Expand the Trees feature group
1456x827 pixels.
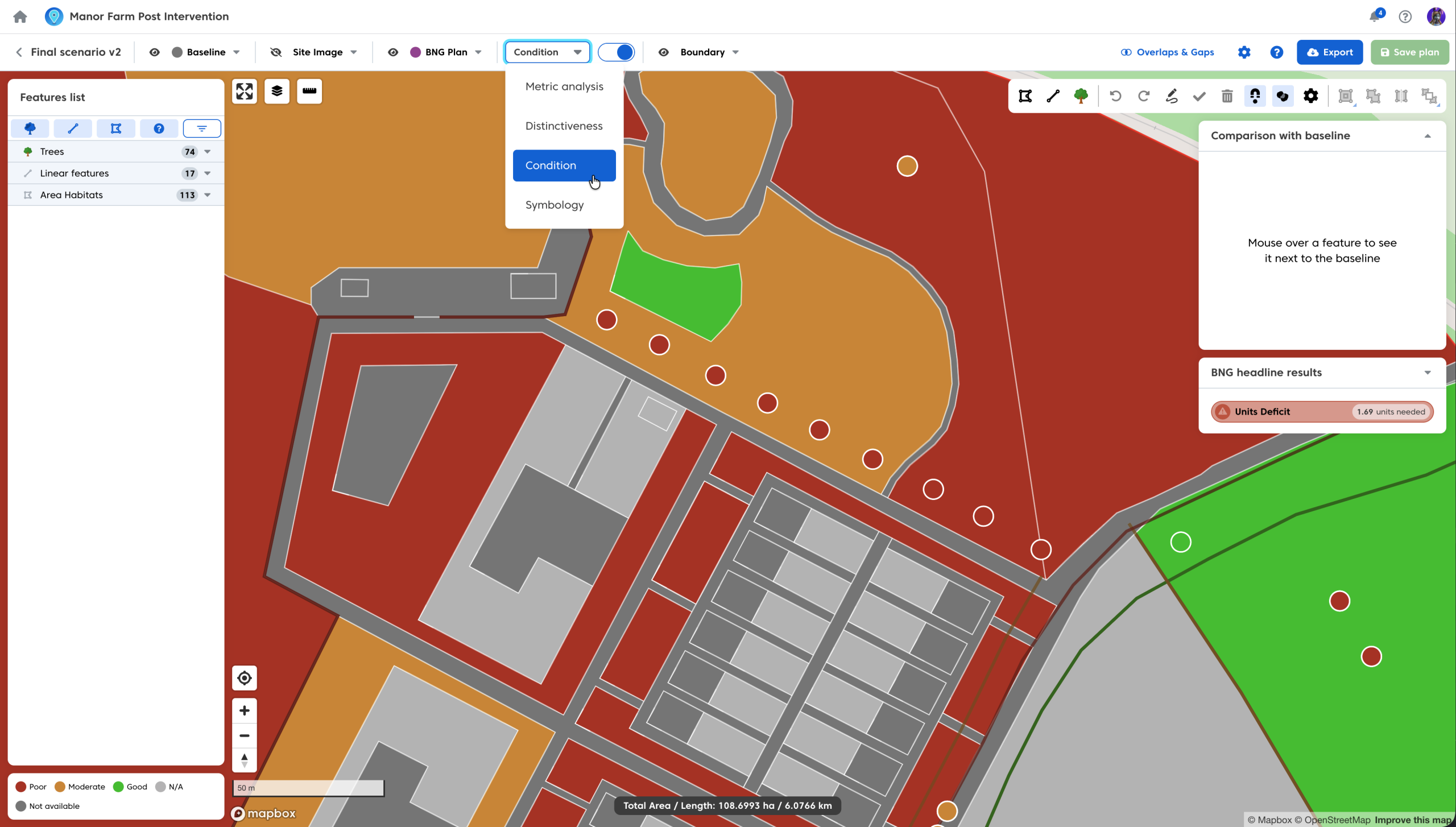point(208,152)
